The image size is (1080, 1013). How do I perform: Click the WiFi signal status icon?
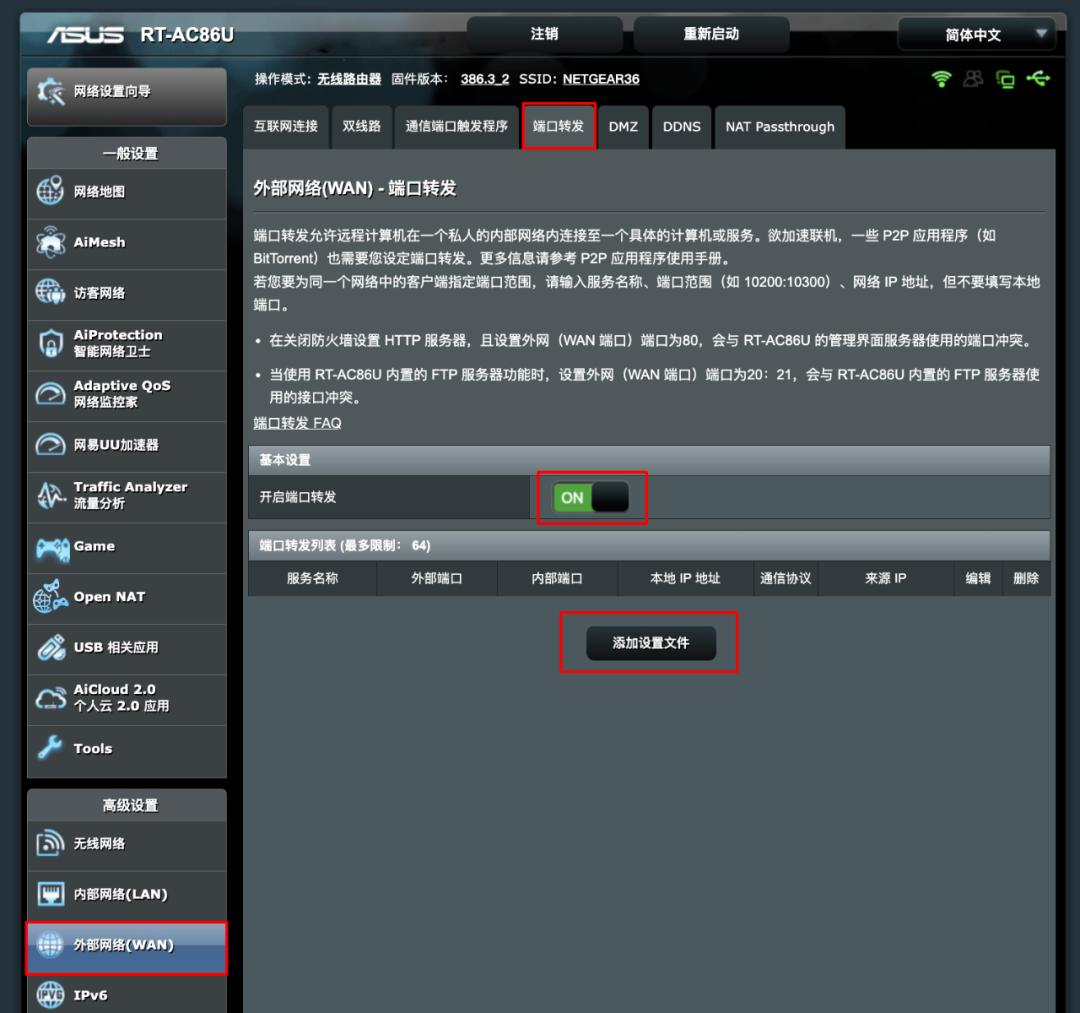pos(941,79)
